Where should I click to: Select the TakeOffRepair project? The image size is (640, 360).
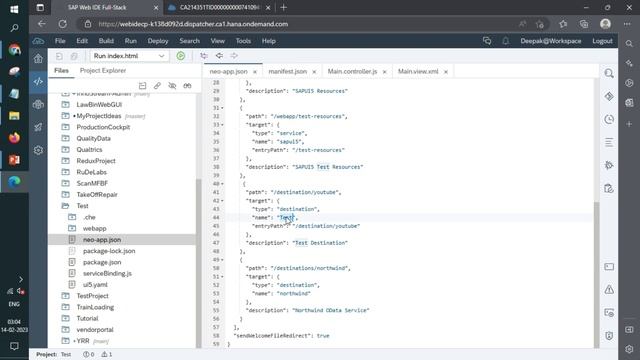[97, 195]
